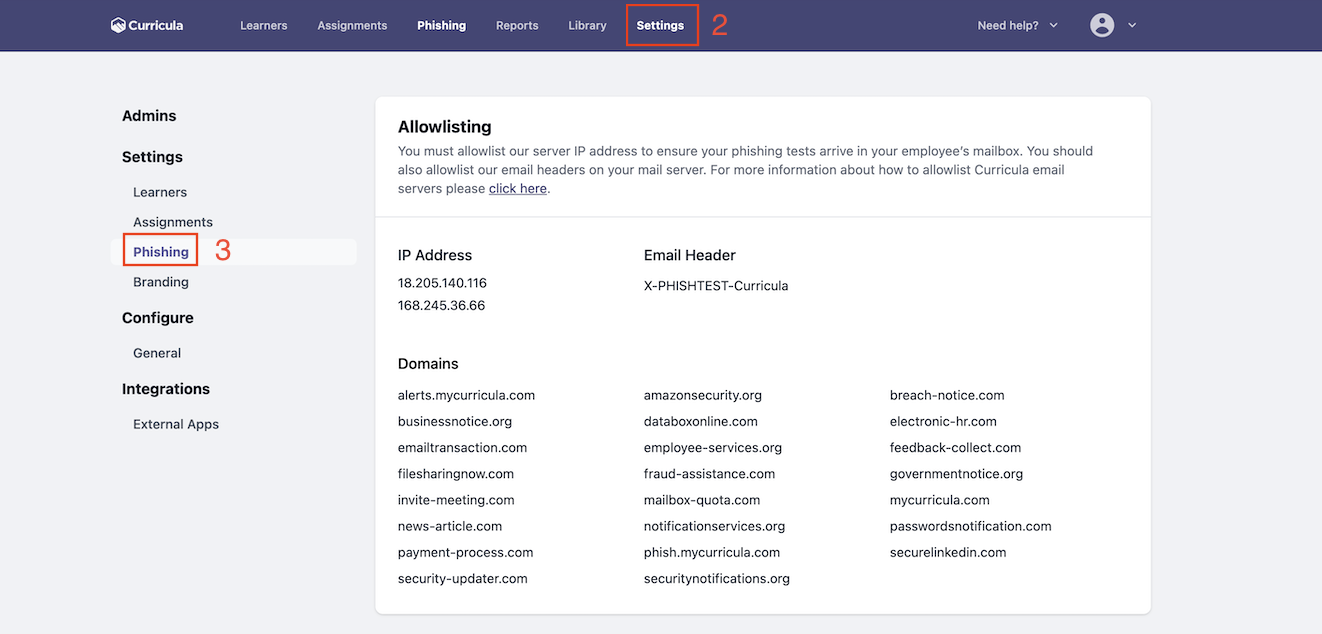Select domain mycurricula.com in third column

(x=940, y=499)
